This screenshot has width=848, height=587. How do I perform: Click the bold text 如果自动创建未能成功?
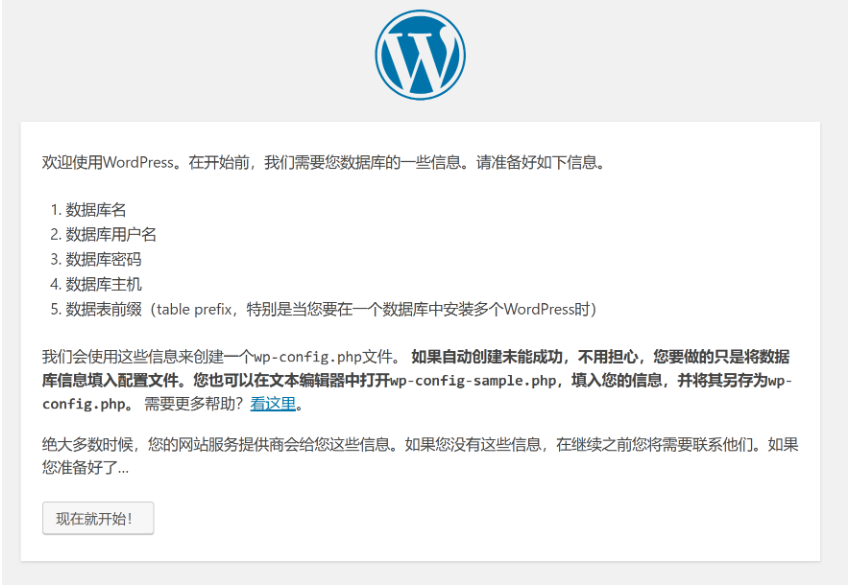[487, 357]
